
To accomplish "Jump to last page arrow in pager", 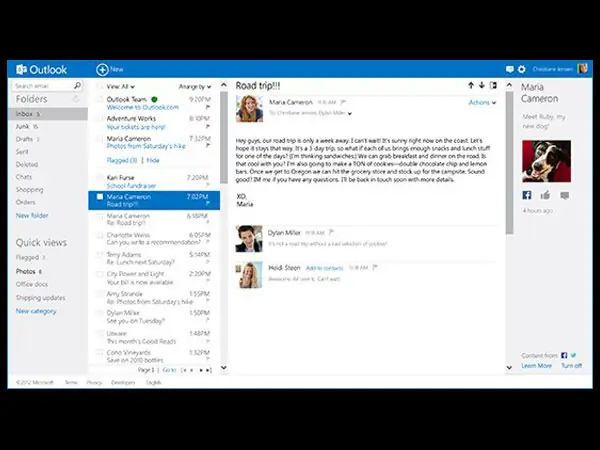I will pyautogui.click(x=209, y=370).
